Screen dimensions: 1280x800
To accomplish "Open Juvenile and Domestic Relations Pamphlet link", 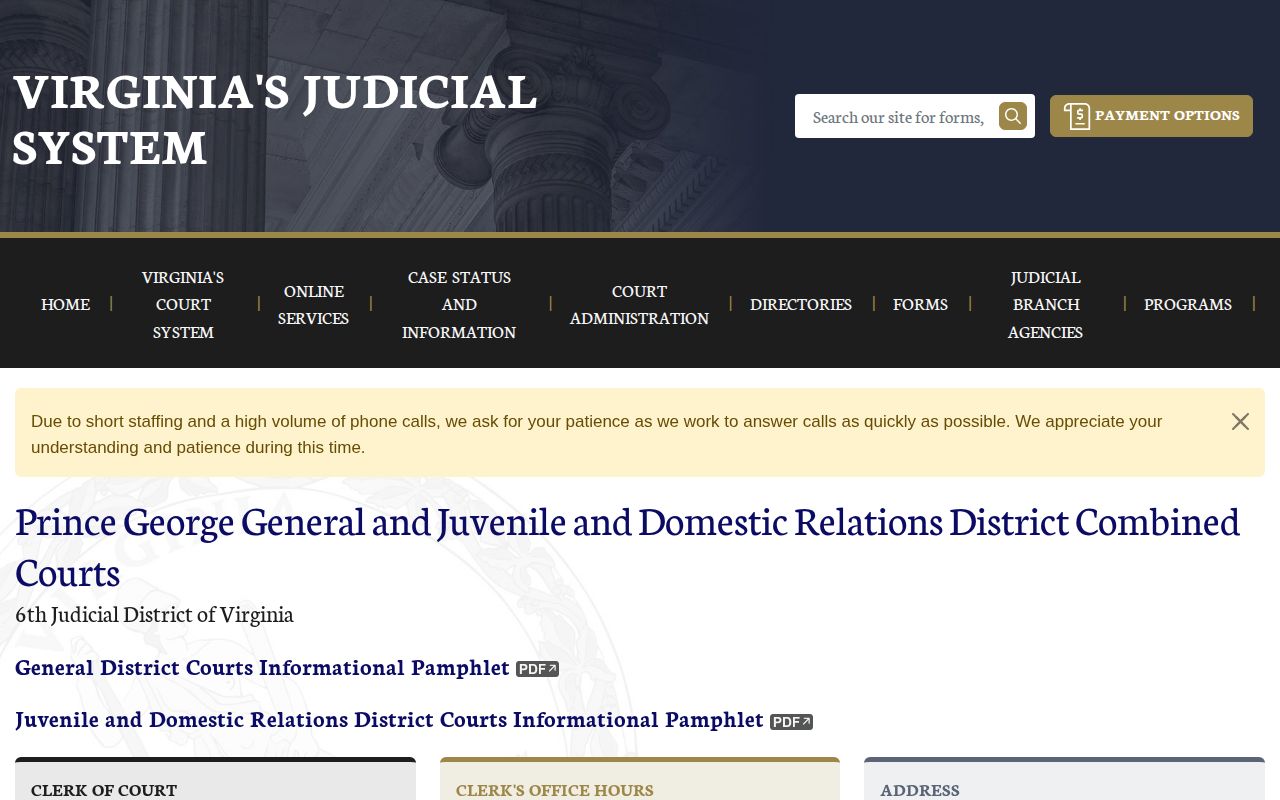I will pos(389,719).
